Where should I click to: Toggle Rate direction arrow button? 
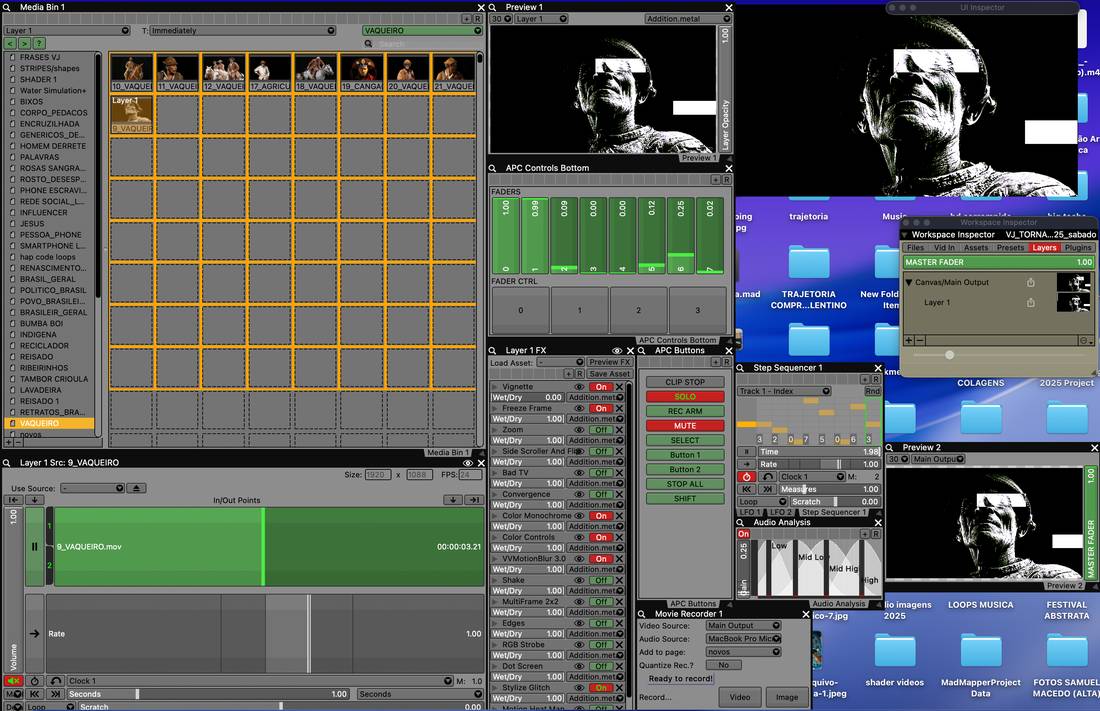pyautogui.click(x=34, y=633)
